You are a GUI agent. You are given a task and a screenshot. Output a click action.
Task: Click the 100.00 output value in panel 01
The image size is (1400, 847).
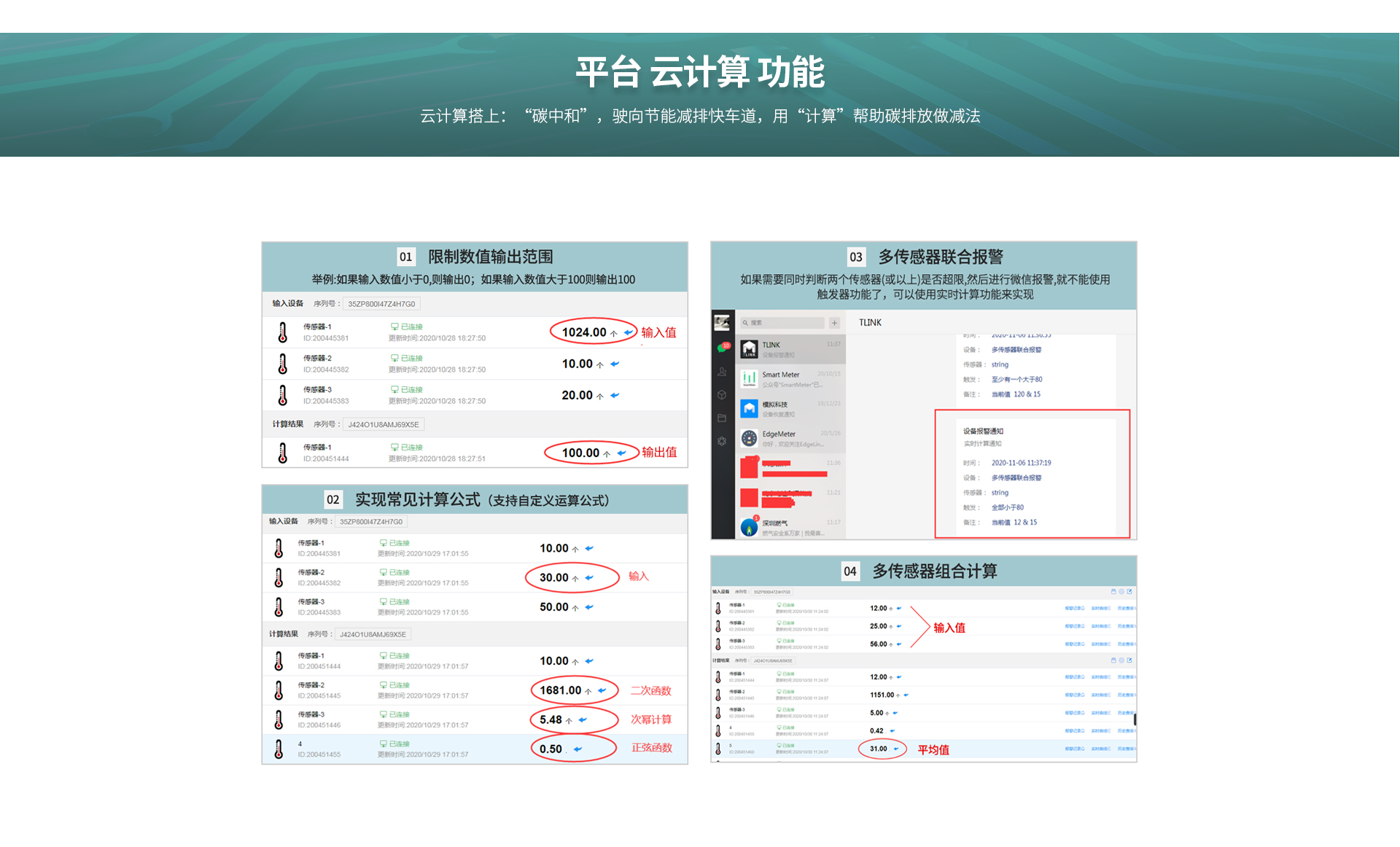[x=580, y=453]
